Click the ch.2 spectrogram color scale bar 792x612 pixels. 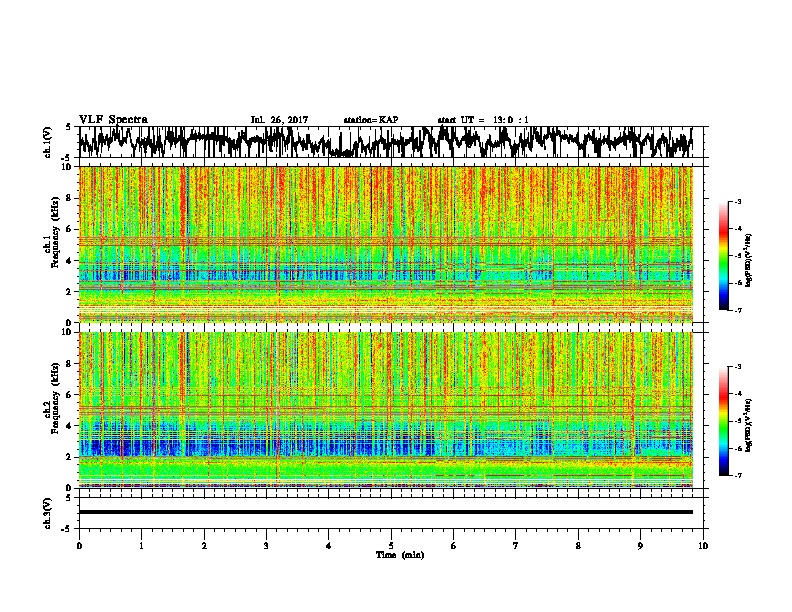pos(723,421)
